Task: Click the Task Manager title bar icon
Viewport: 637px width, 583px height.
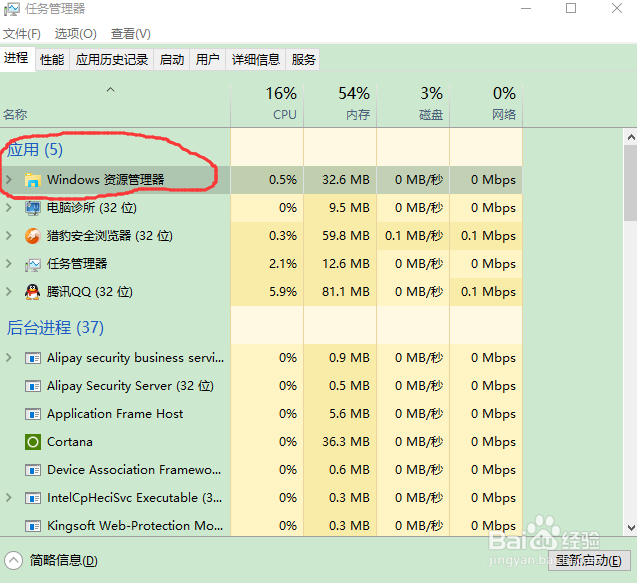Action: [11, 9]
